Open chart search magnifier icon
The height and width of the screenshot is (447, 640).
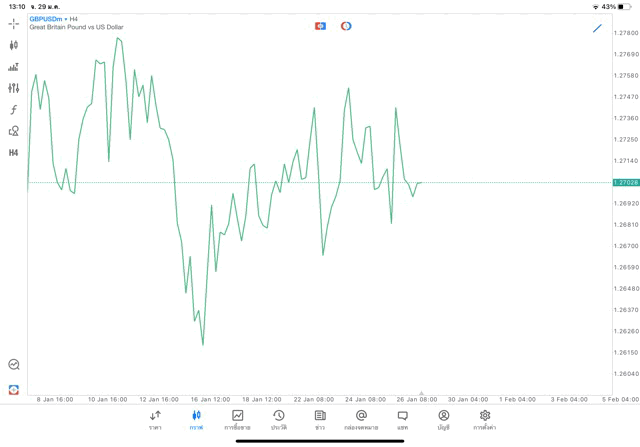13,365
